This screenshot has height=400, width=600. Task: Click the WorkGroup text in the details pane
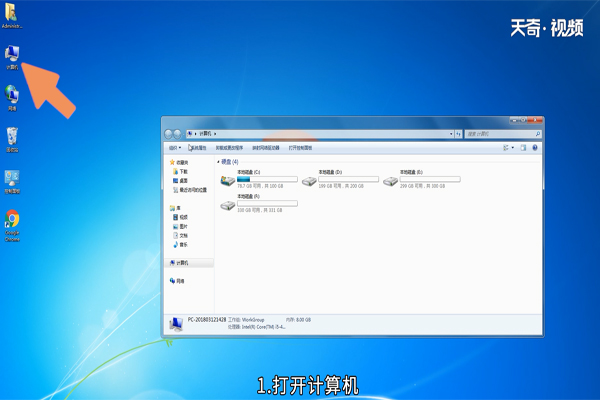click(253, 320)
